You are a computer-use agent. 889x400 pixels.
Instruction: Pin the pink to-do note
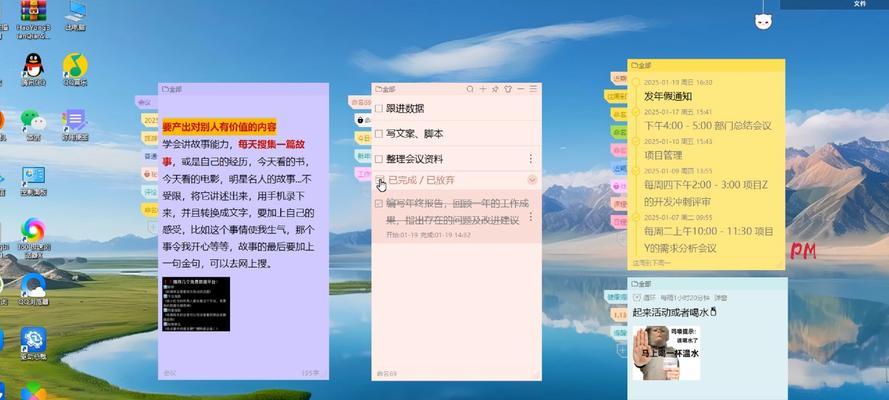(x=496, y=90)
